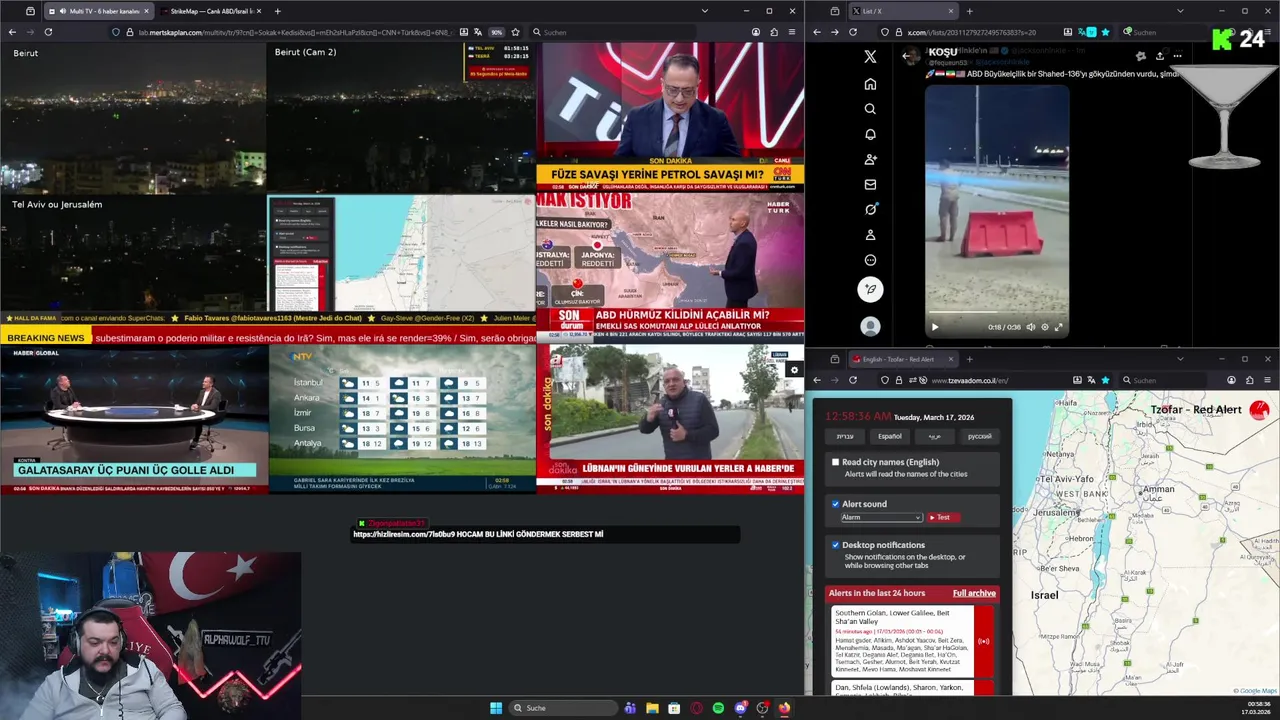1280x720 pixels.
Task: Click the share icon on the tweet
Action: point(1159,56)
